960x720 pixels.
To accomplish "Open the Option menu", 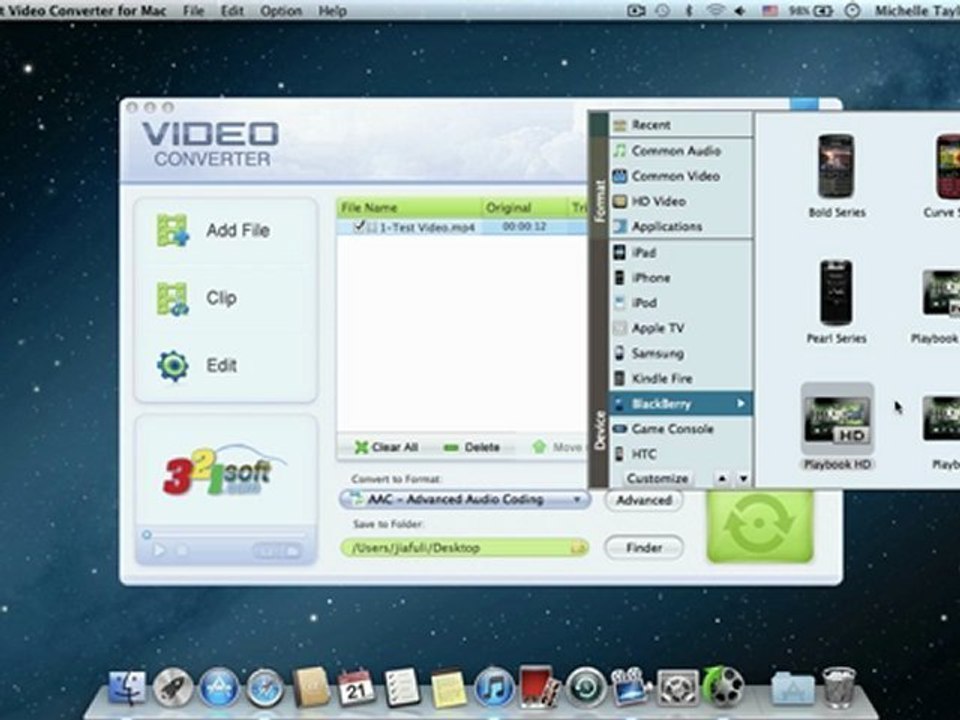I will pyautogui.click(x=281, y=10).
